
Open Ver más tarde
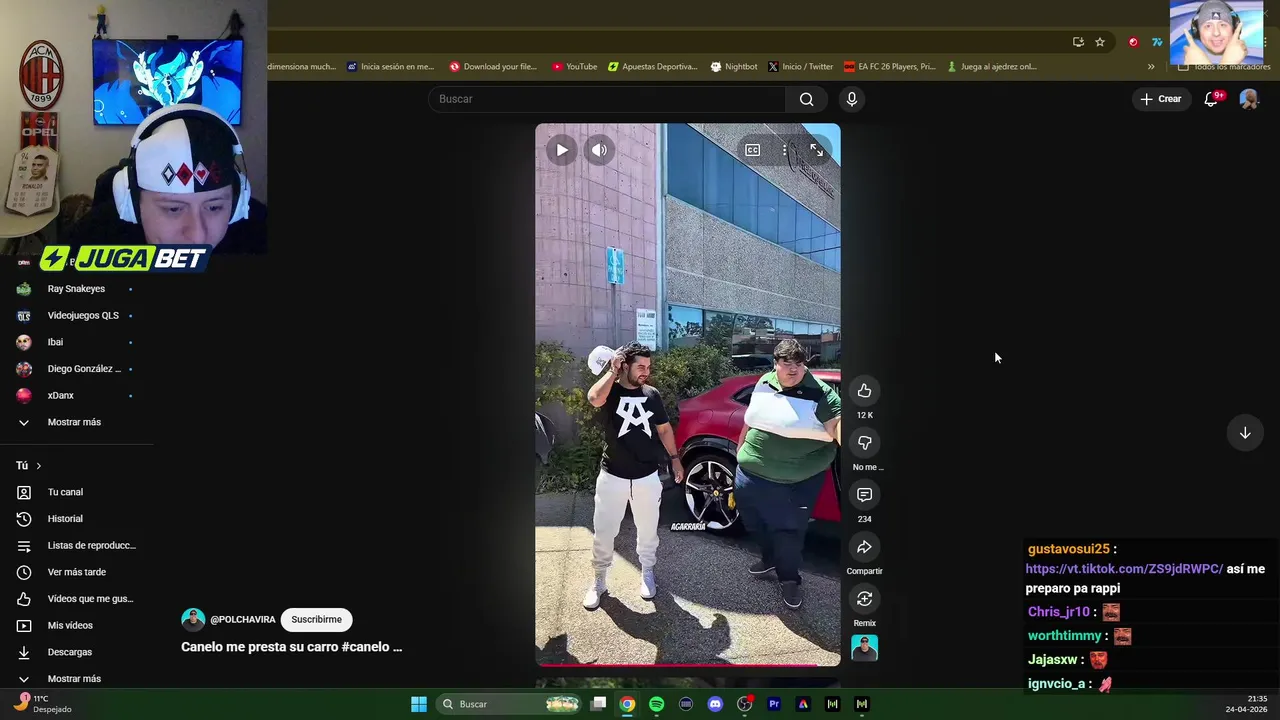pyautogui.click(x=76, y=572)
